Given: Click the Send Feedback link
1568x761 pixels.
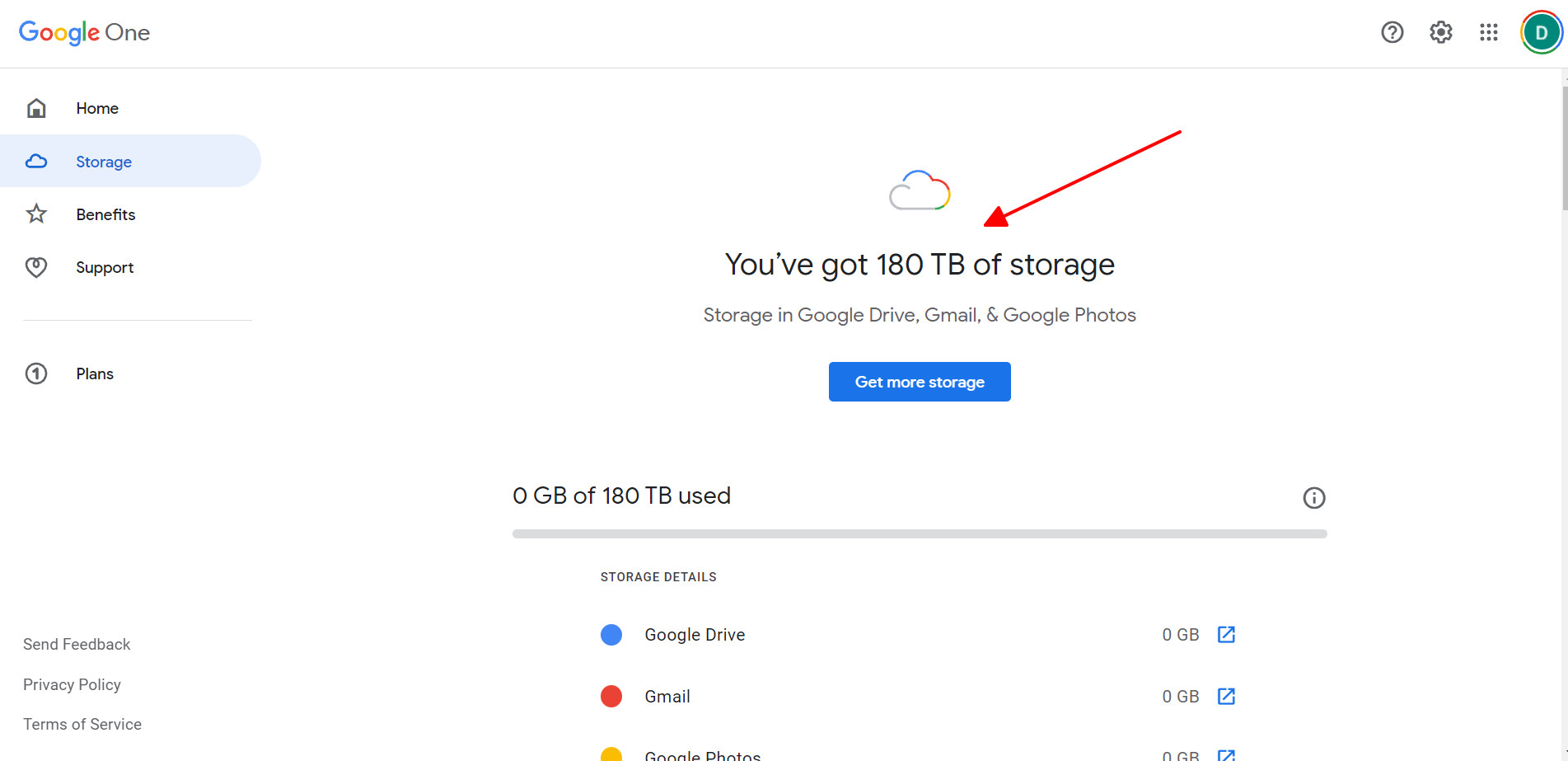Looking at the screenshot, I should pos(77,644).
